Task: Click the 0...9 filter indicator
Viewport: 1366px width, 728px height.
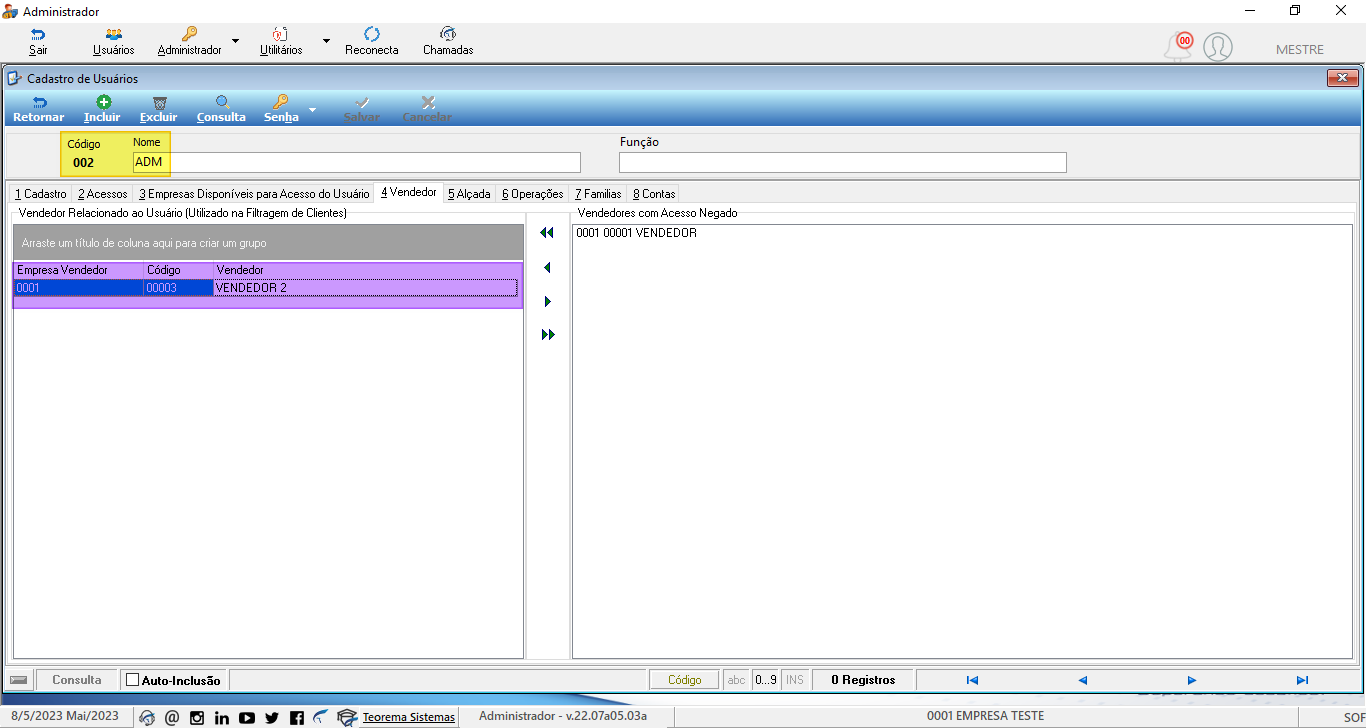Action: click(x=765, y=680)
